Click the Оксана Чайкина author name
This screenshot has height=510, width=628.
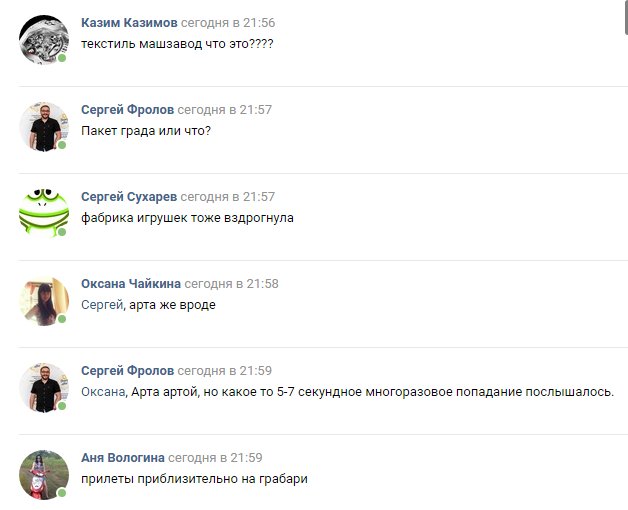(x=131, y=284)
